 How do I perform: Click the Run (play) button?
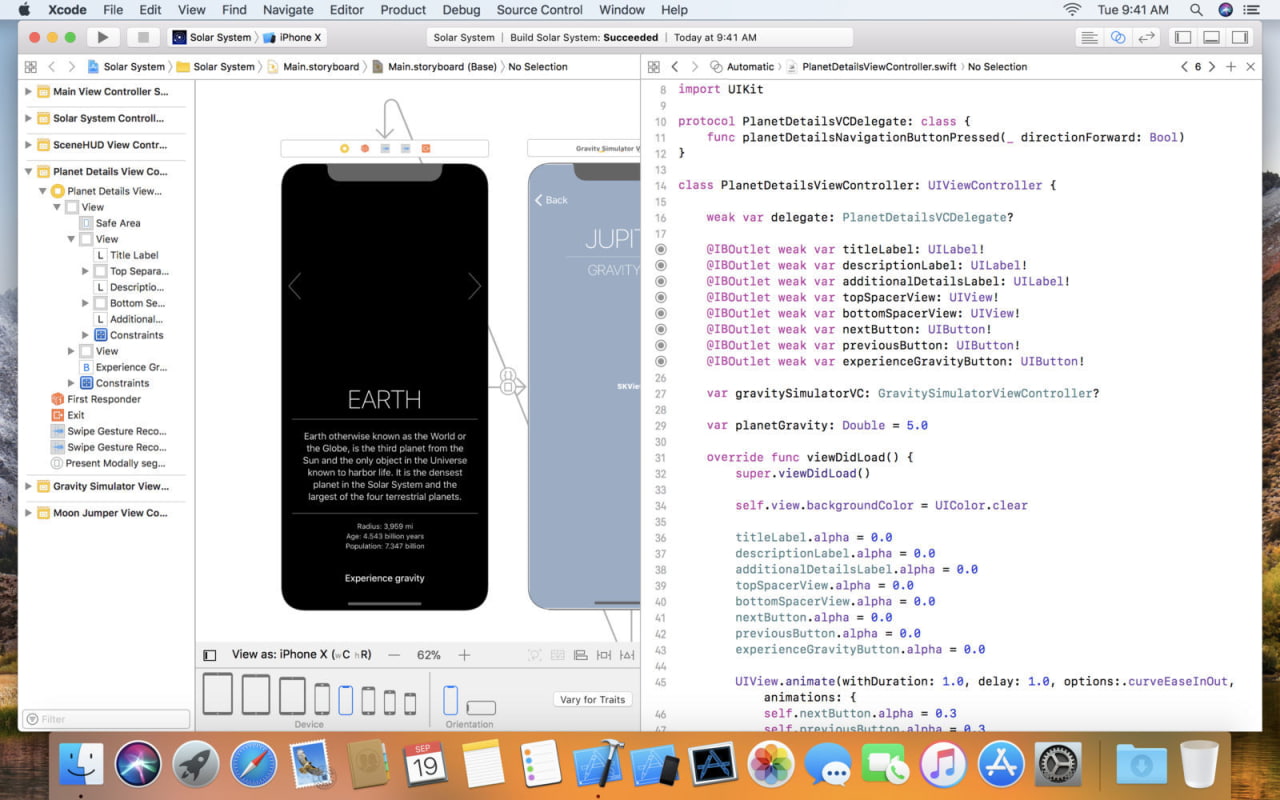102,37
